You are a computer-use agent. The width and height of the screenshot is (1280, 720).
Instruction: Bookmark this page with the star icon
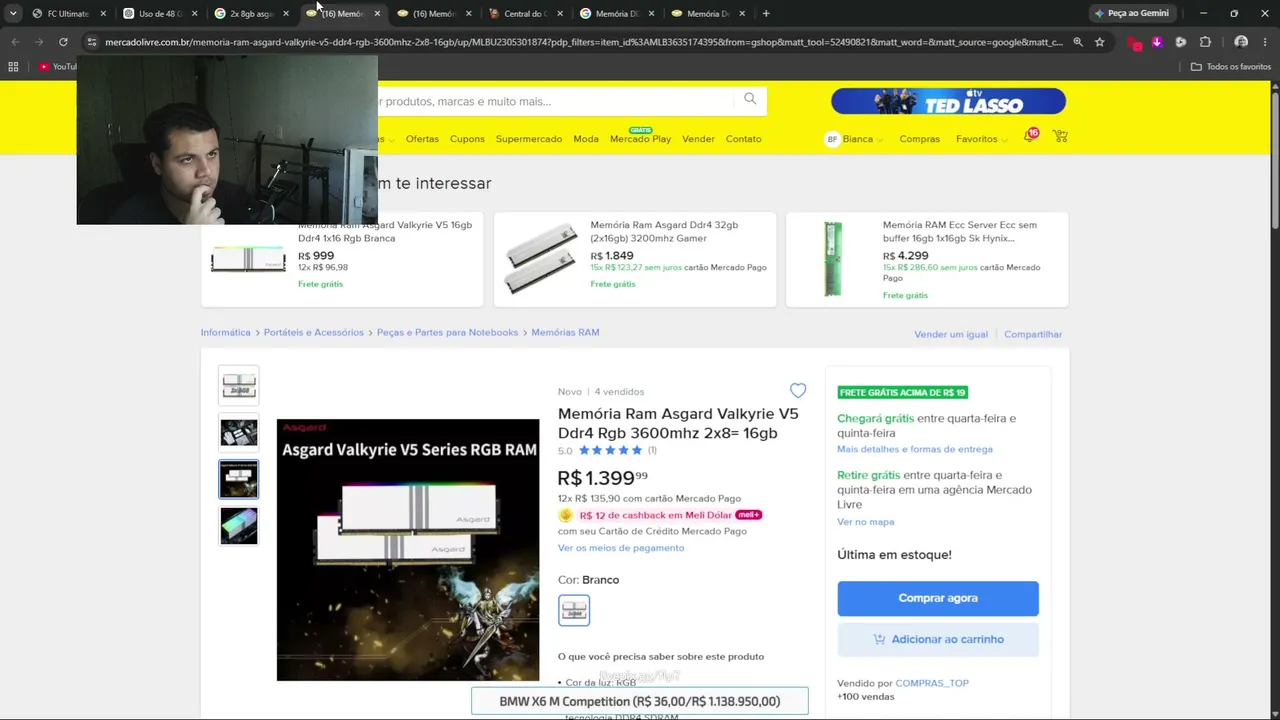point(1100,42)
